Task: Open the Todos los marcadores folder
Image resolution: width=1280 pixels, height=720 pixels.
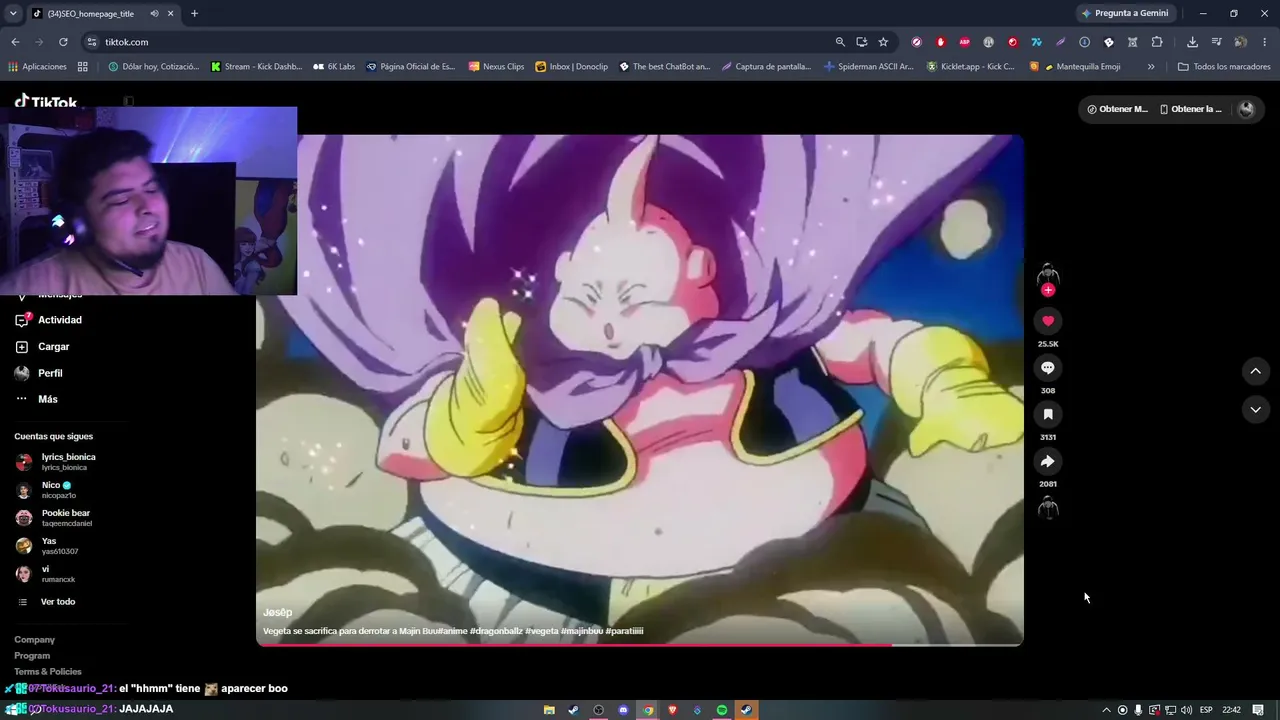Action: point(1224,67)
